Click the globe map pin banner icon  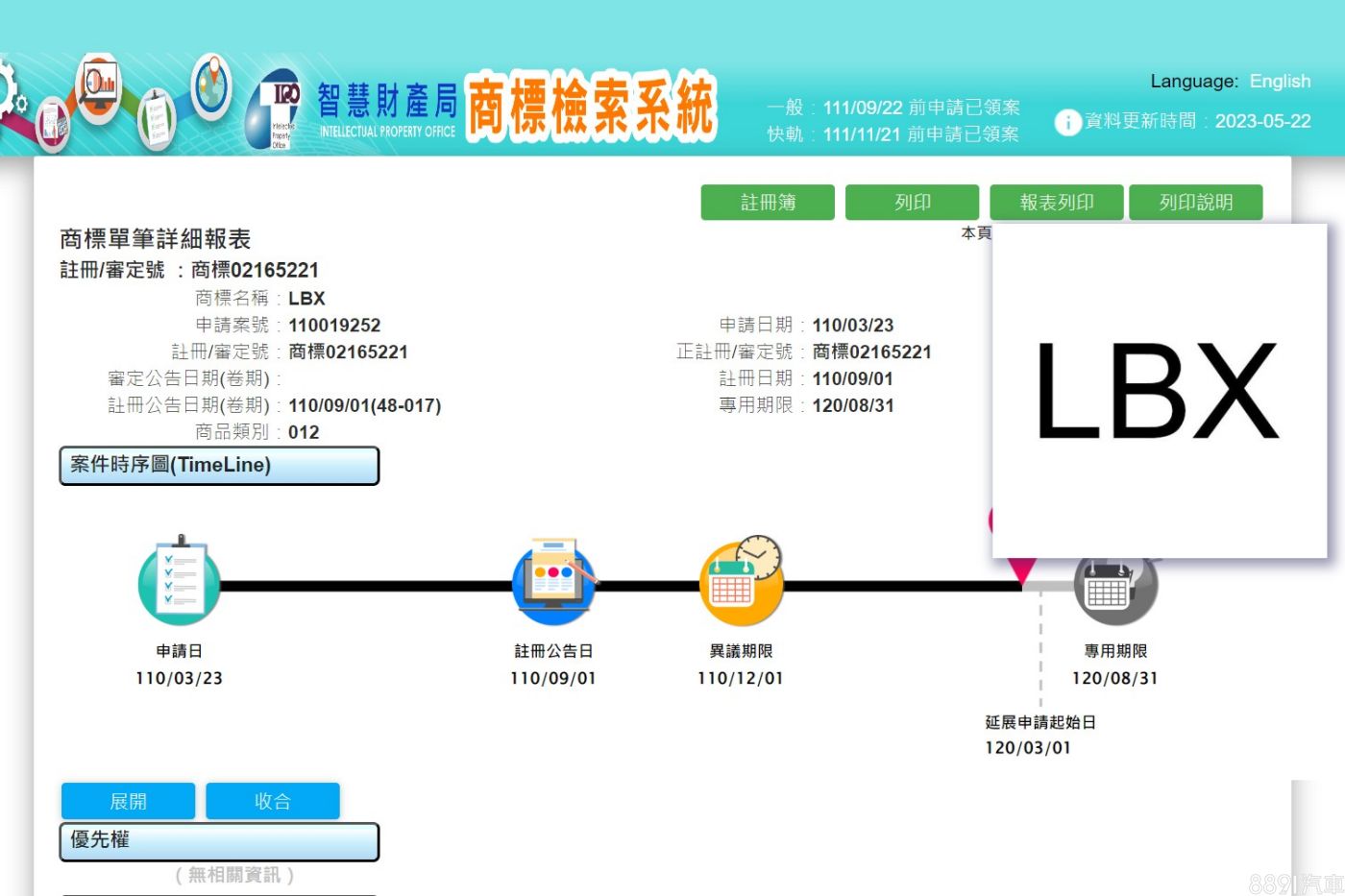(210, 85)
